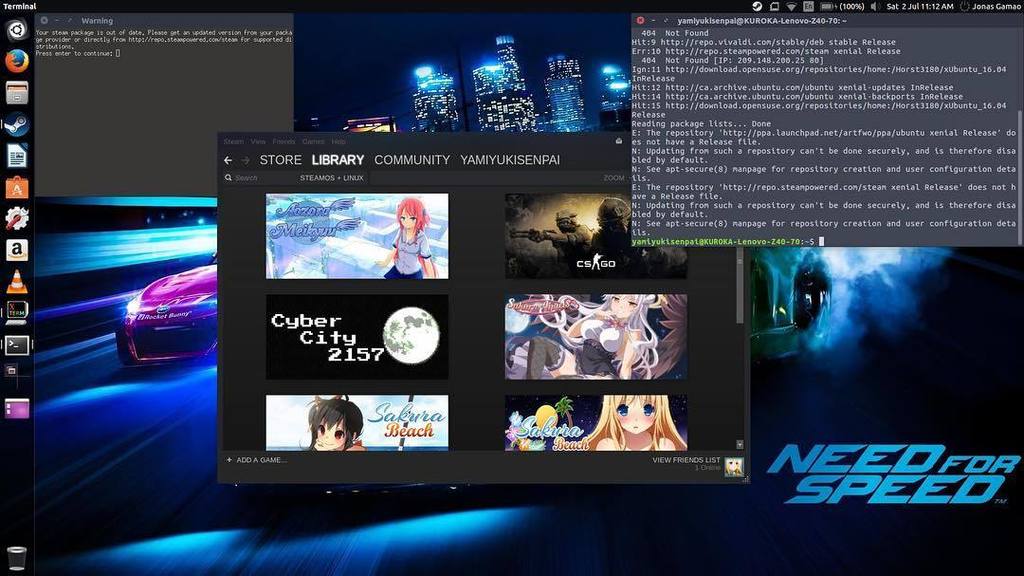Click the Steam icon in the launcher
The height and width of the screenshot is (576, 1024).
(17, 124)
